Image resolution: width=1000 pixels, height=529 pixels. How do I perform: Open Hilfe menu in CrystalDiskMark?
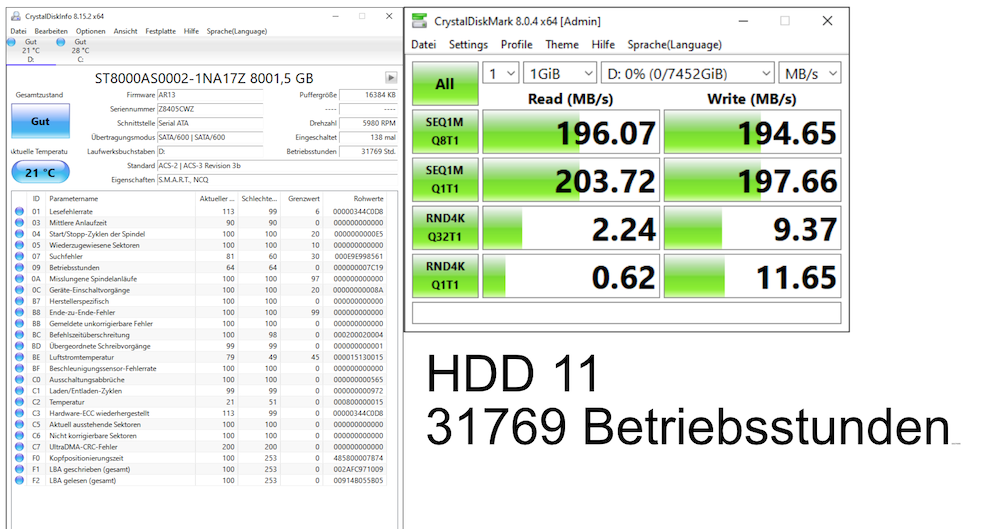(x=603, y=45)
